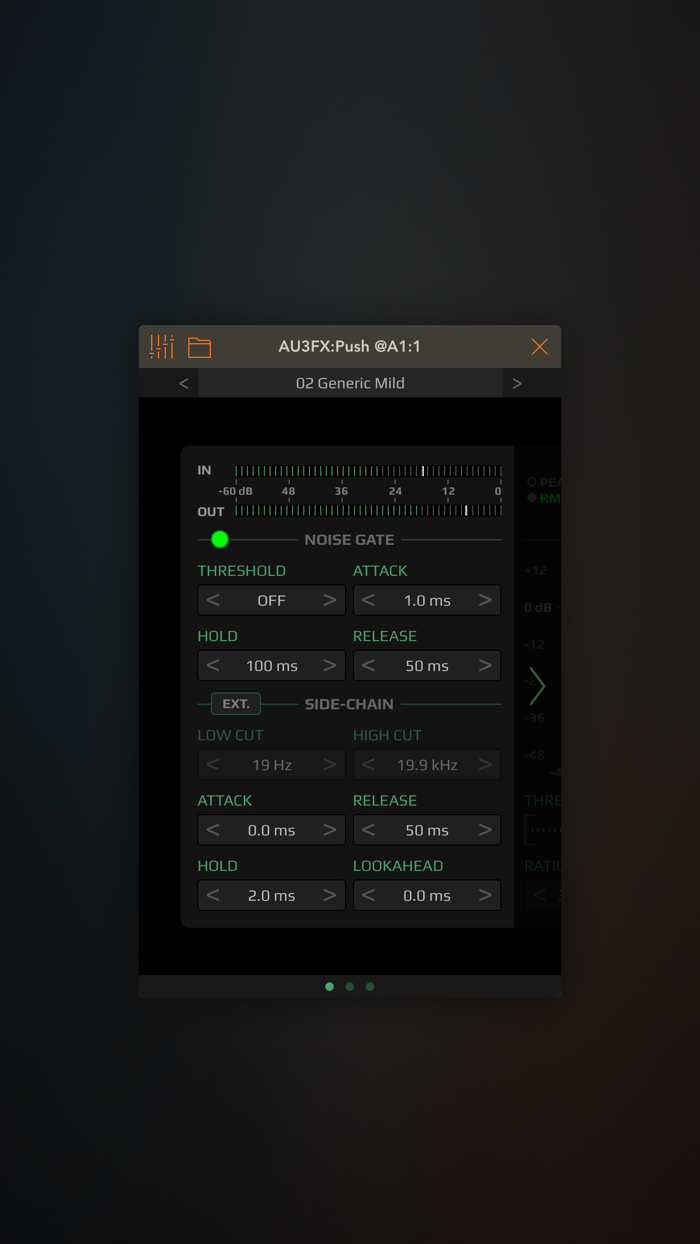
Task: Select the second page indicator dot
Action: [x=350, y=986]
